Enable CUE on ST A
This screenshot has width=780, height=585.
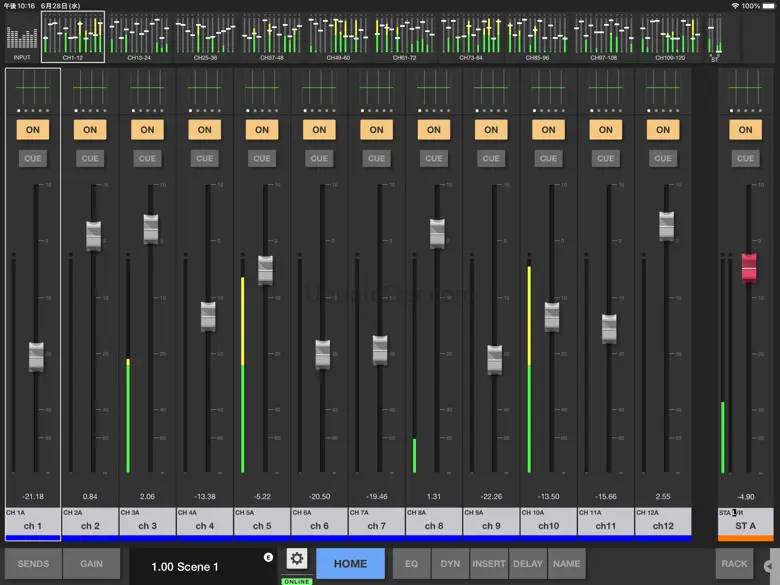click(745, 159)
